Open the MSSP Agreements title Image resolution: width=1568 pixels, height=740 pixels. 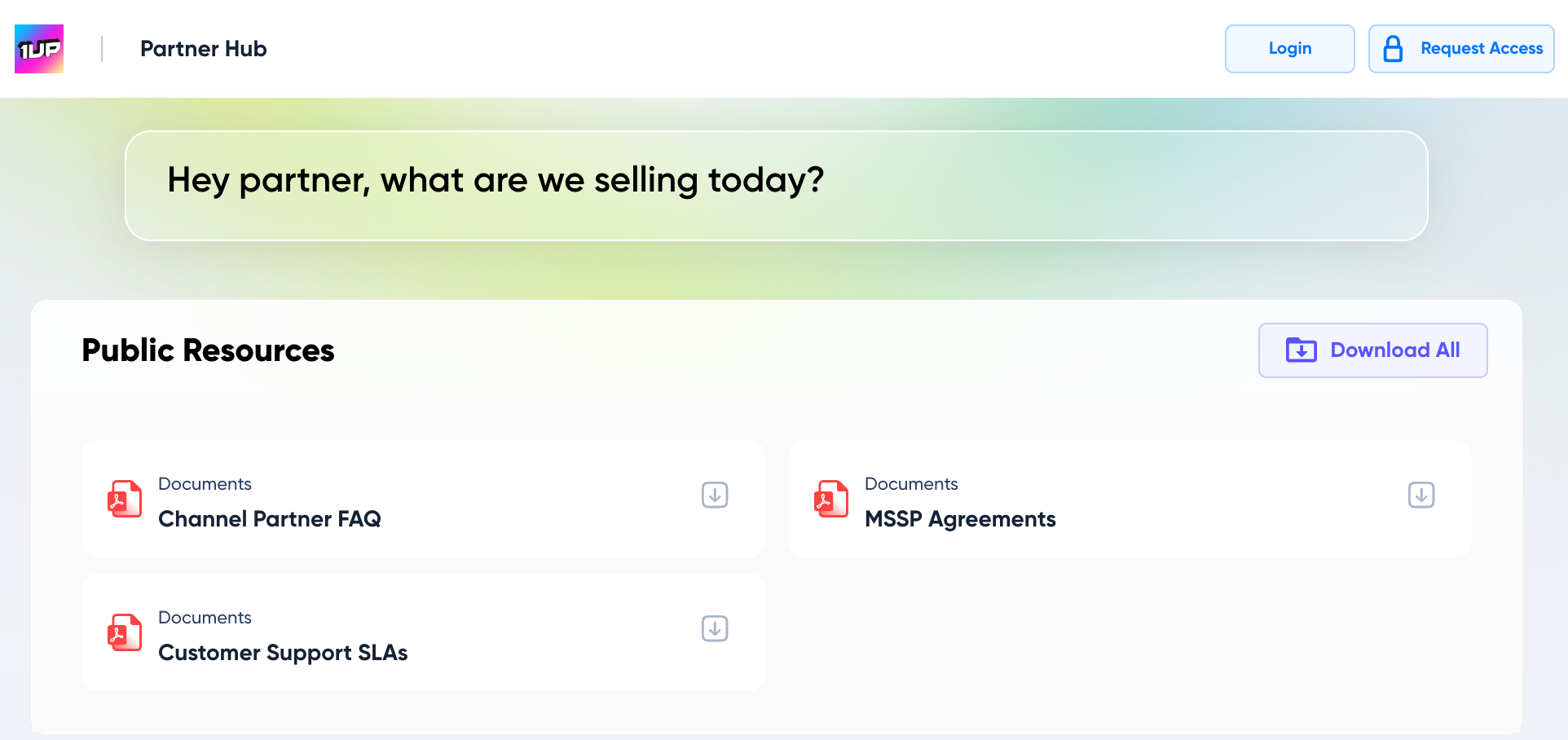click(x=959, y=519)
